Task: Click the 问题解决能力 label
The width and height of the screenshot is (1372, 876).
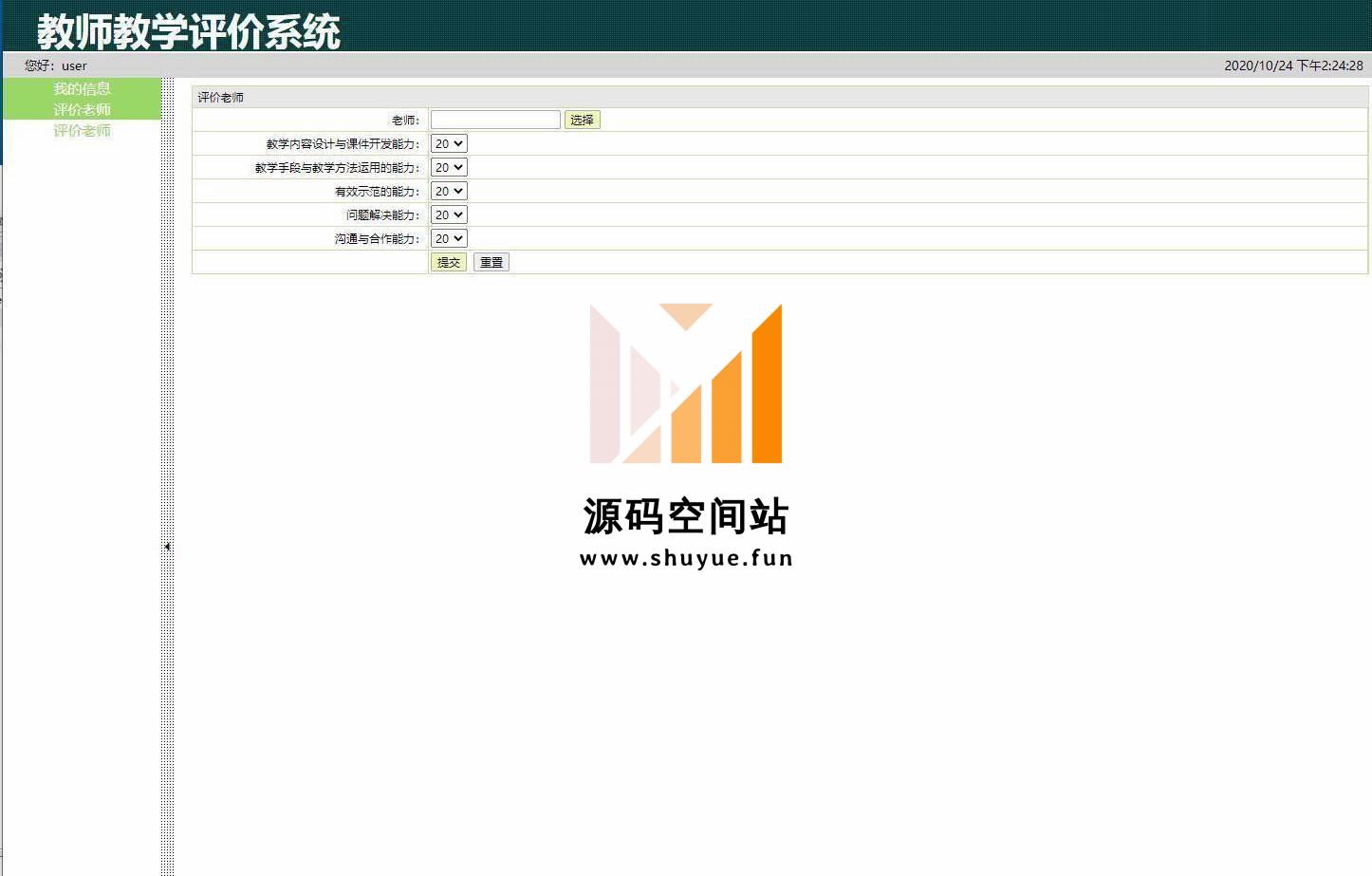Action: point(382,215)
